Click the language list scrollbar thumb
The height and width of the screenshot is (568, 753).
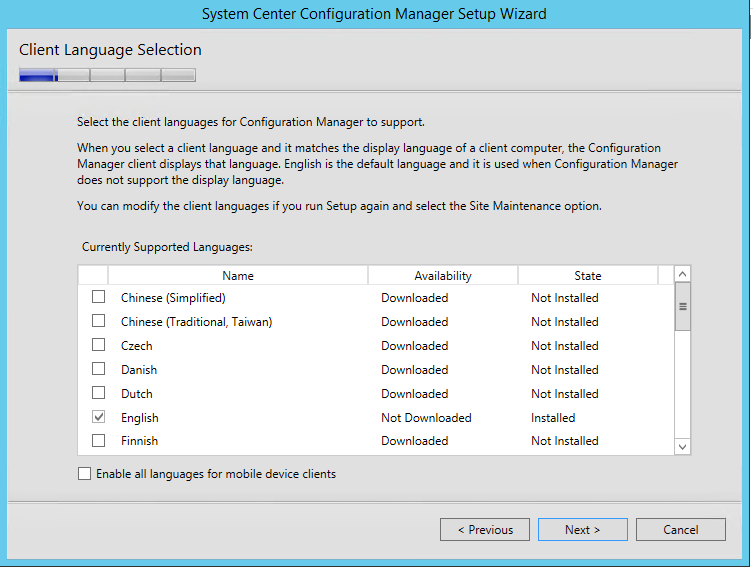[x=682, y=306]
